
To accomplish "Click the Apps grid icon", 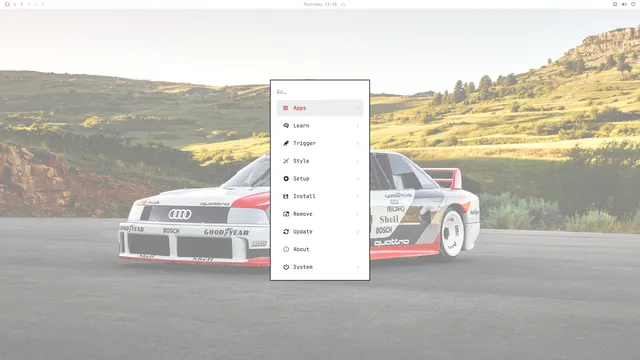I will pyautogui.click(x=286, y=108).
